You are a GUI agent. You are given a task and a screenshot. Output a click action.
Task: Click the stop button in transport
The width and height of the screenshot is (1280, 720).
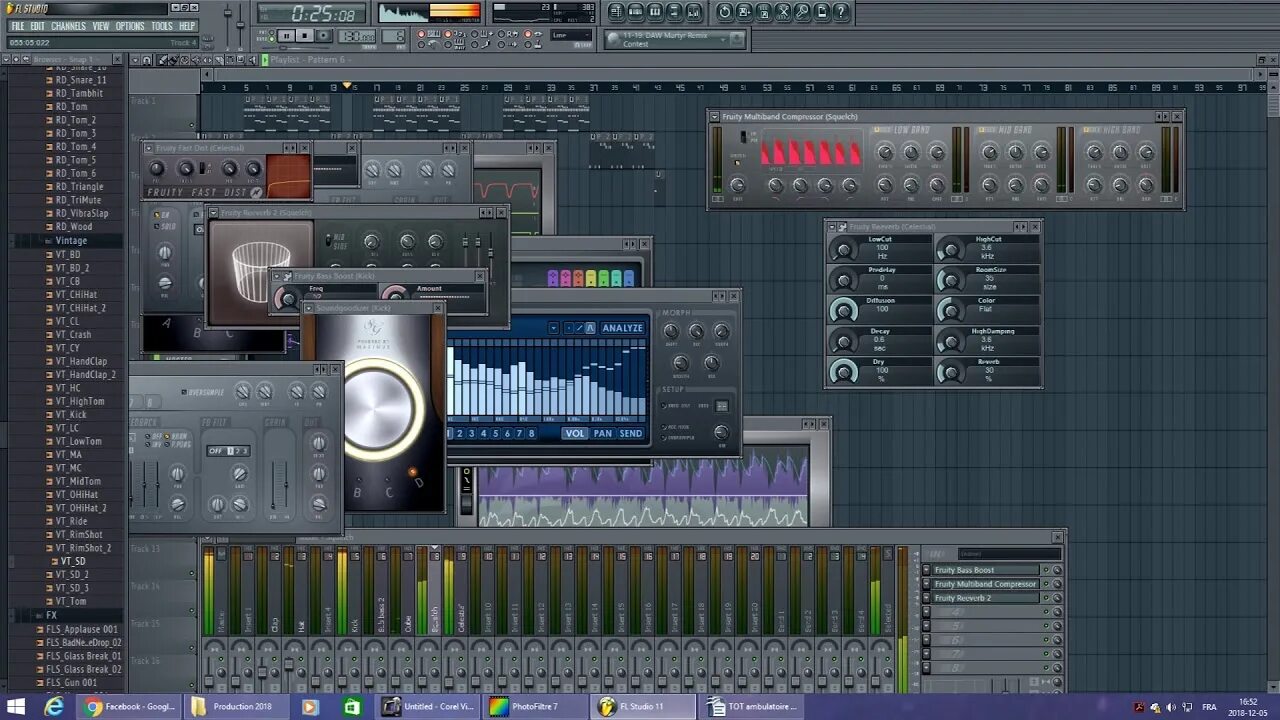point(305,36)
